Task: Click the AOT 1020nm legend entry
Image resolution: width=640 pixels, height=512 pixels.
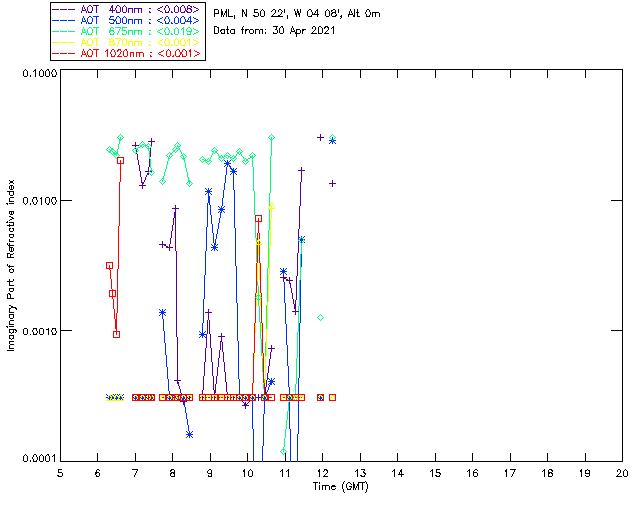Action: [126, 53]
